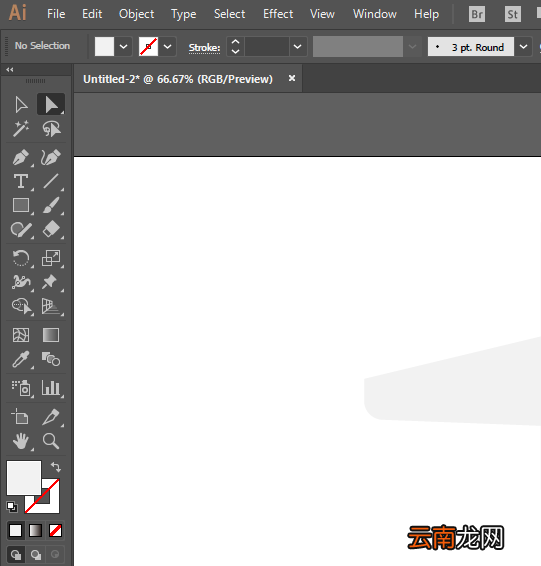
Task: Select the Untitled-2 document tab
Action: click(178, 79)
